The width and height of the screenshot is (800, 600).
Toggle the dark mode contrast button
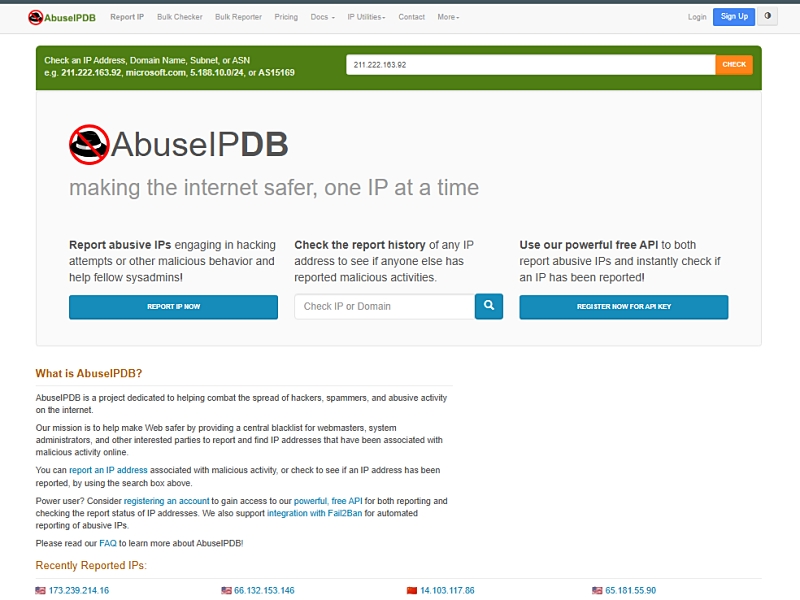[768, 17]
